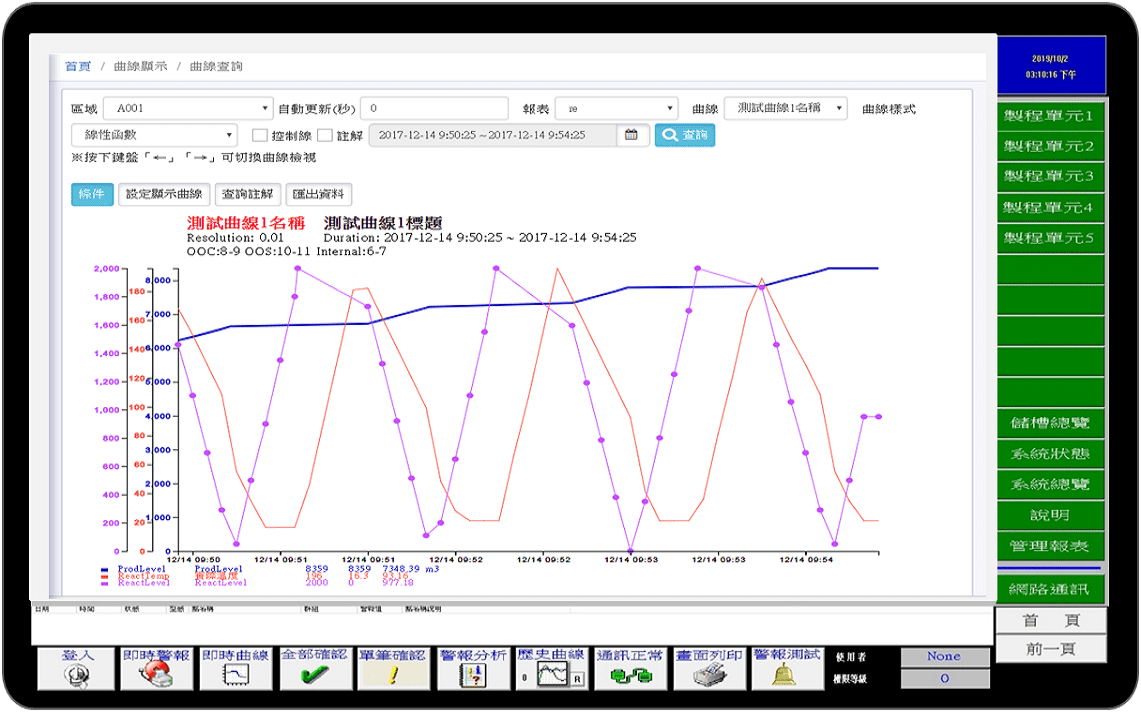Click the 匯出資料 export button
1141x712 pixels.
(319, 194)
